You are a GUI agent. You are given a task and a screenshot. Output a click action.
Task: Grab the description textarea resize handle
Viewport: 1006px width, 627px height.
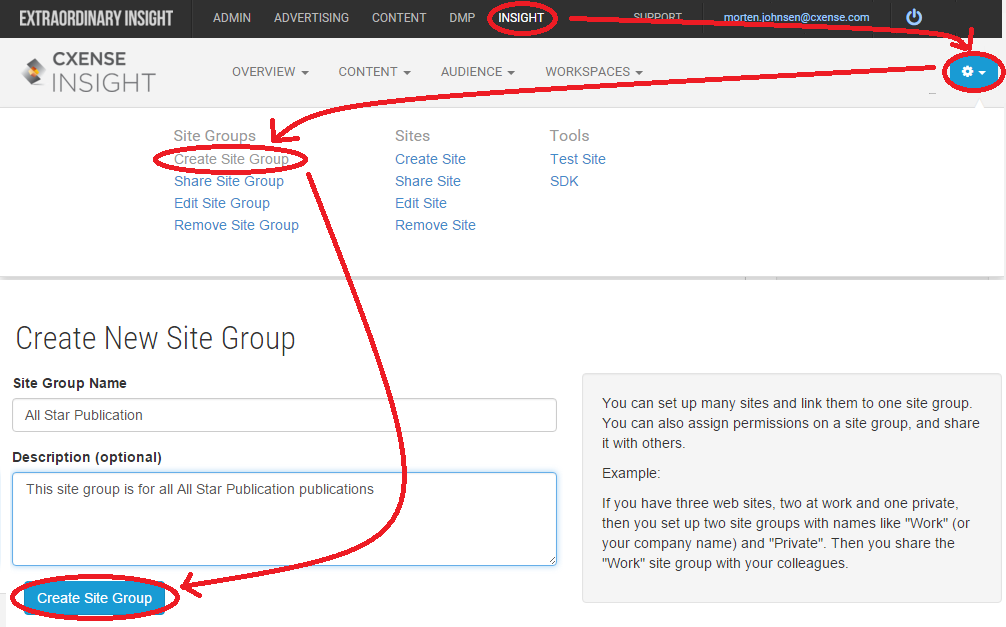coord(552,561)
